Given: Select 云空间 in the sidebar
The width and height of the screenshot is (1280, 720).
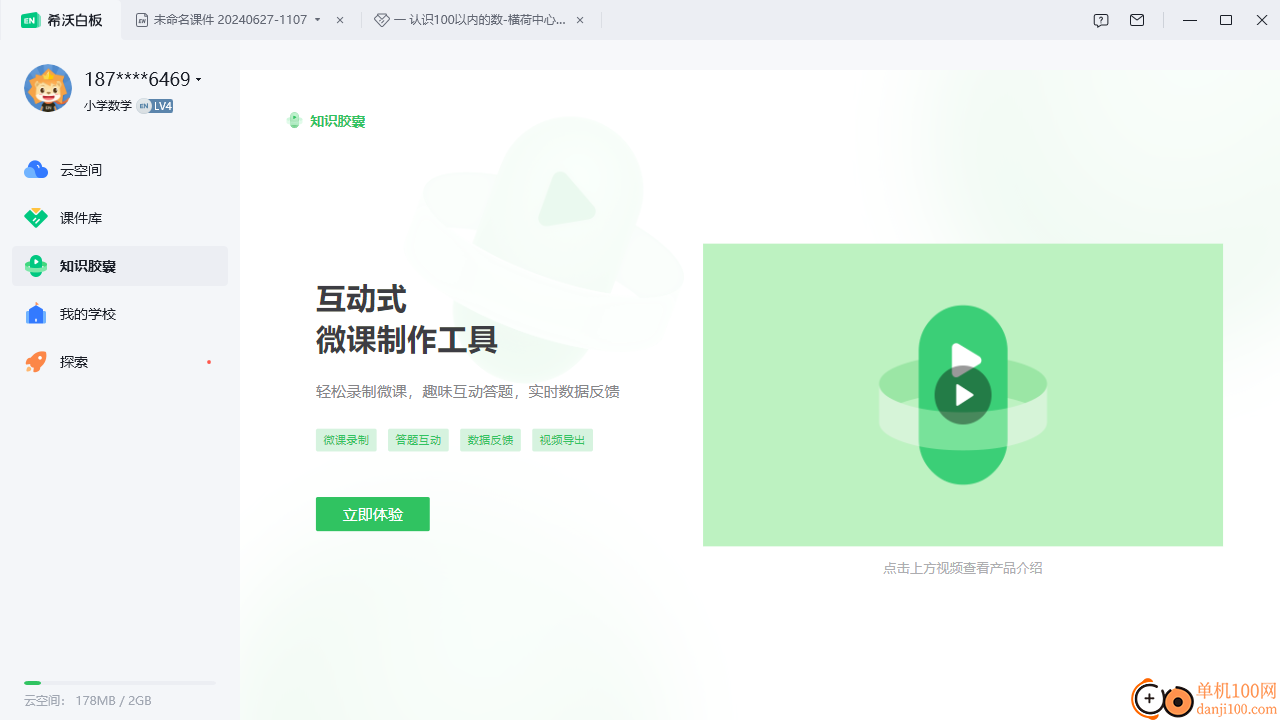Looking at the screenshot, I should (120, 170).
